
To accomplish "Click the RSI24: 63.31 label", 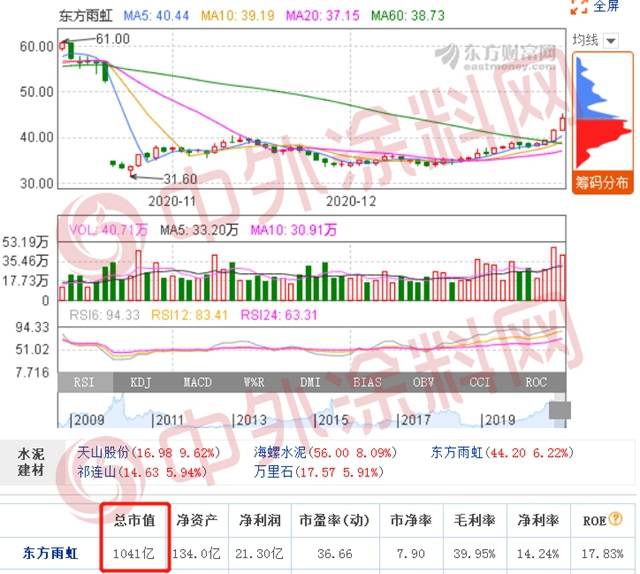I will click(x=279, y=315).
